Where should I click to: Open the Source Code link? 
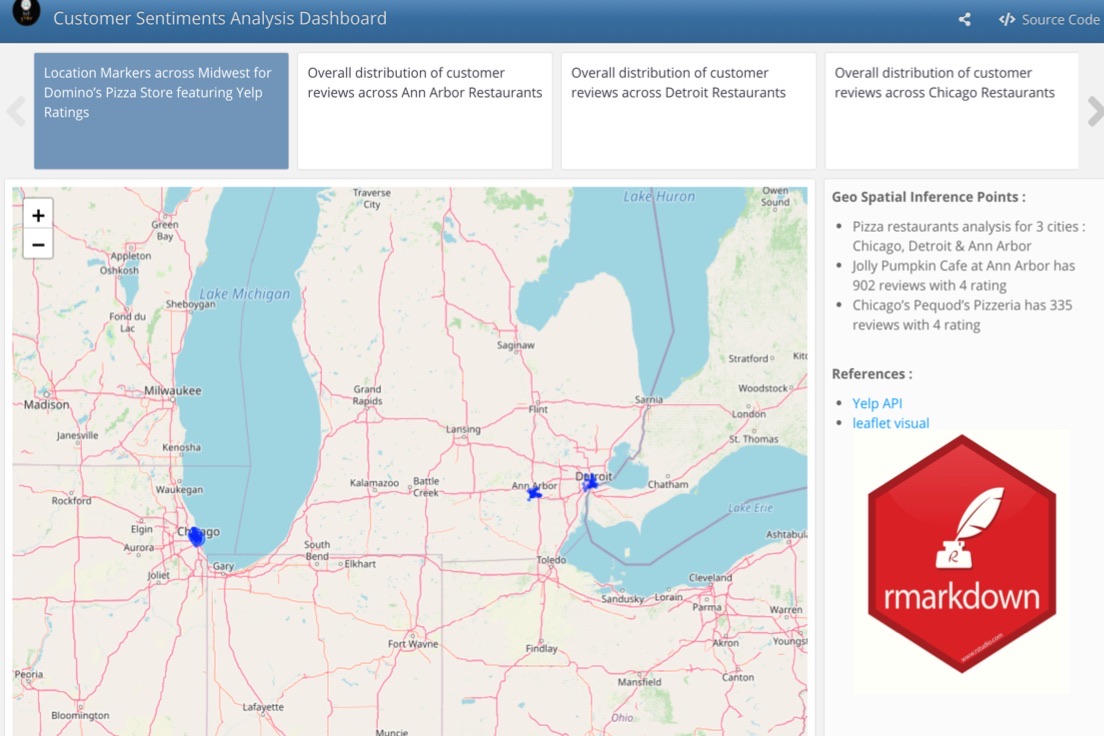pos(1048,20)
